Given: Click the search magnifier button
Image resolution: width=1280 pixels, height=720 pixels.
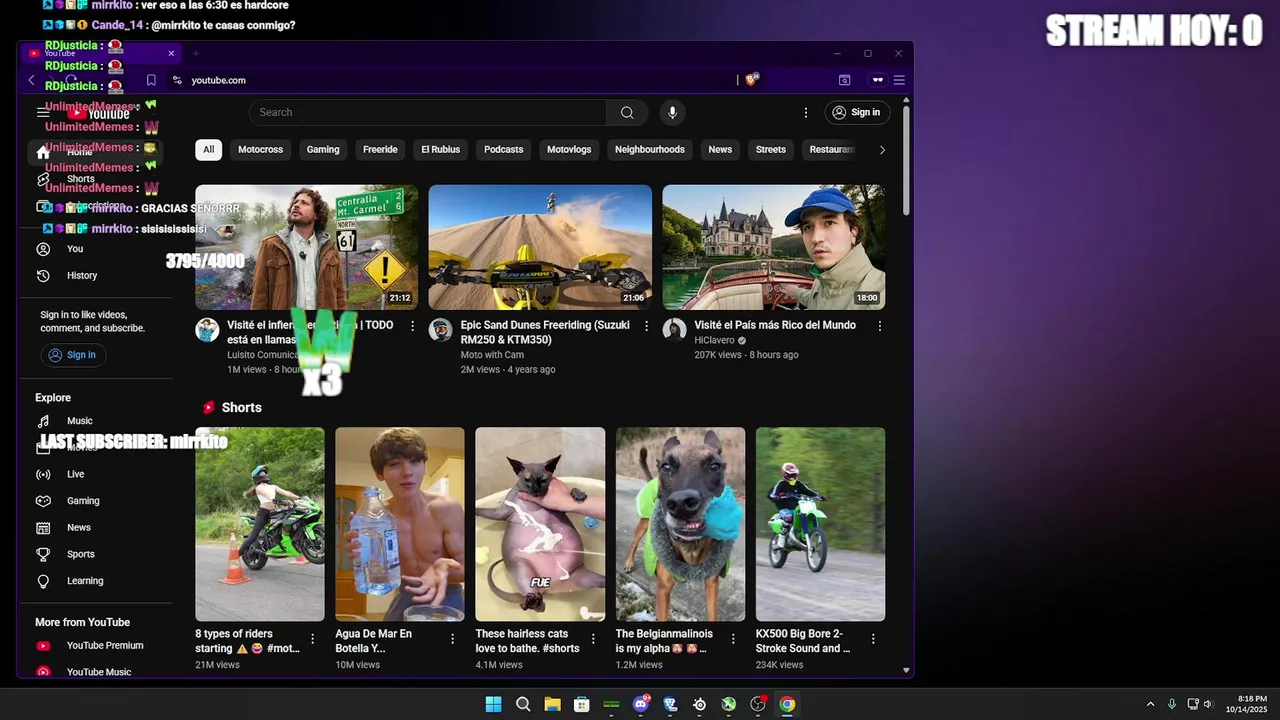Looking at the screenshot, I should click(627, 112).
